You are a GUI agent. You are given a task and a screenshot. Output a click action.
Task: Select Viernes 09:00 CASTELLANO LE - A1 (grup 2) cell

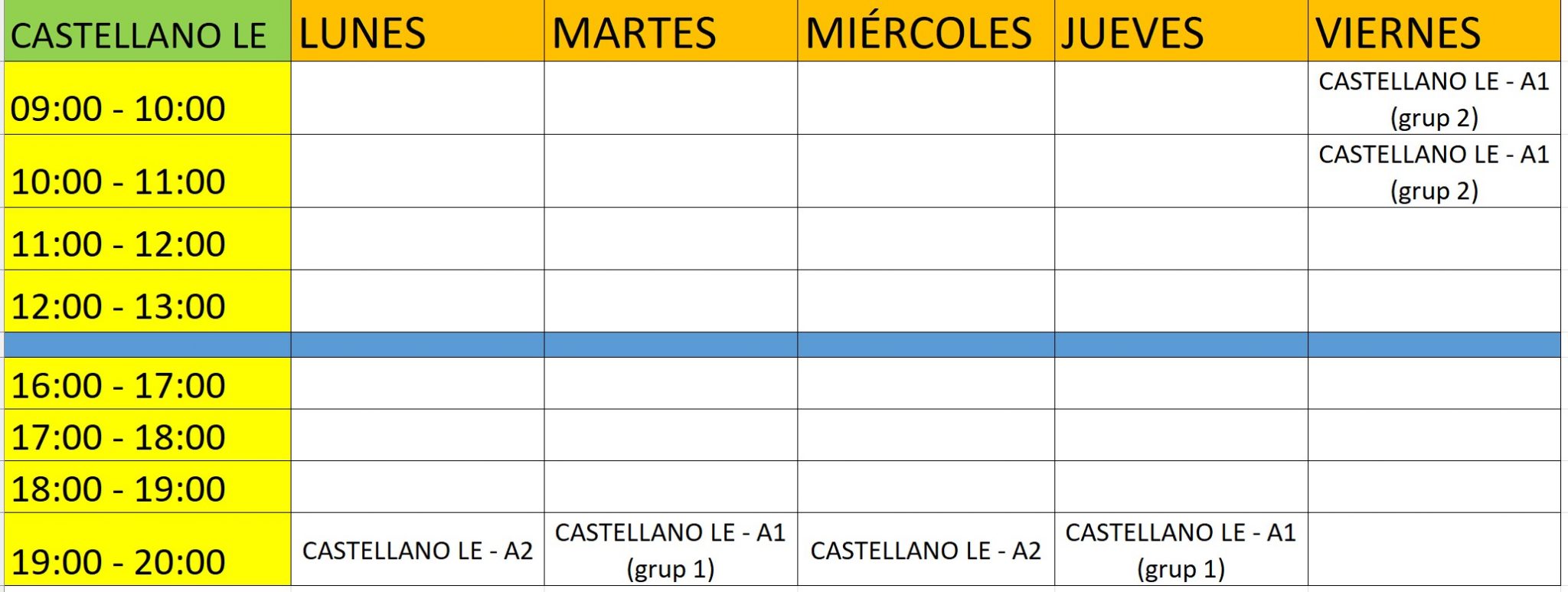[x=1434, y=99]
